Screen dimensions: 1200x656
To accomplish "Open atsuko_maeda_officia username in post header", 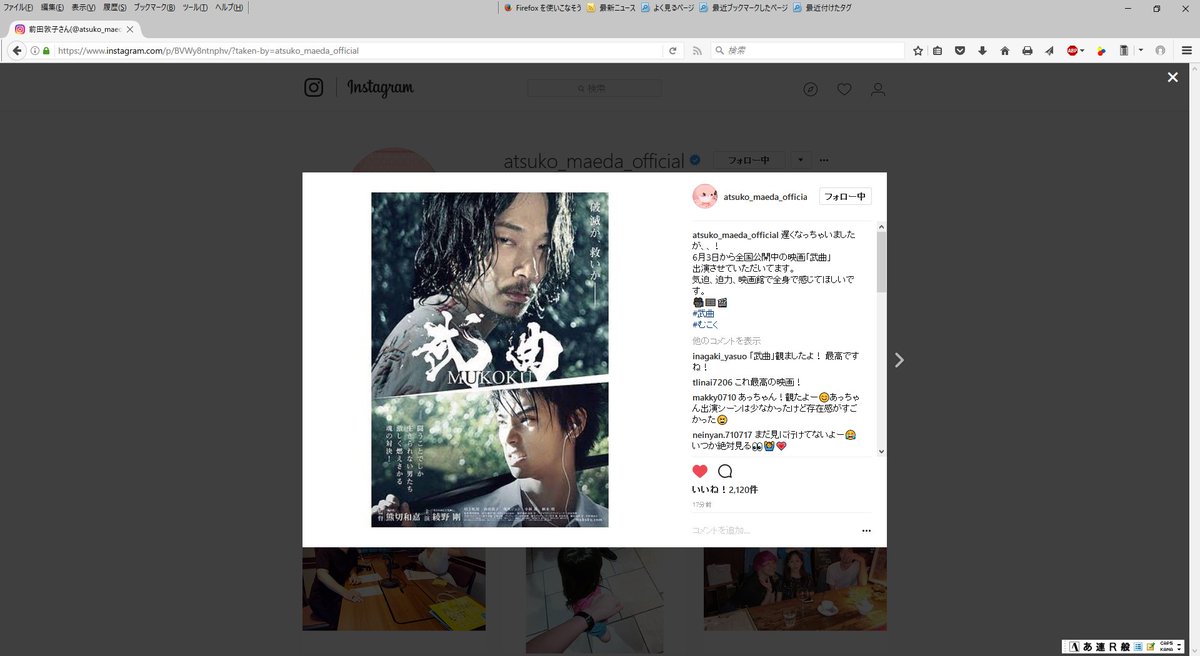I will (765, 197).
